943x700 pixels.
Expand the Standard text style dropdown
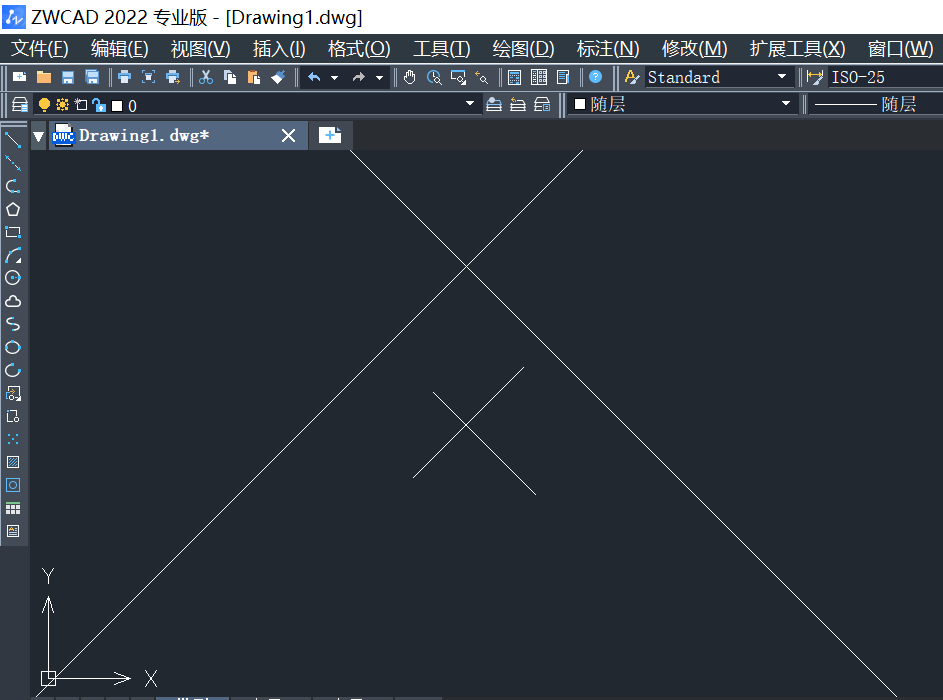[x=782, y=76]
